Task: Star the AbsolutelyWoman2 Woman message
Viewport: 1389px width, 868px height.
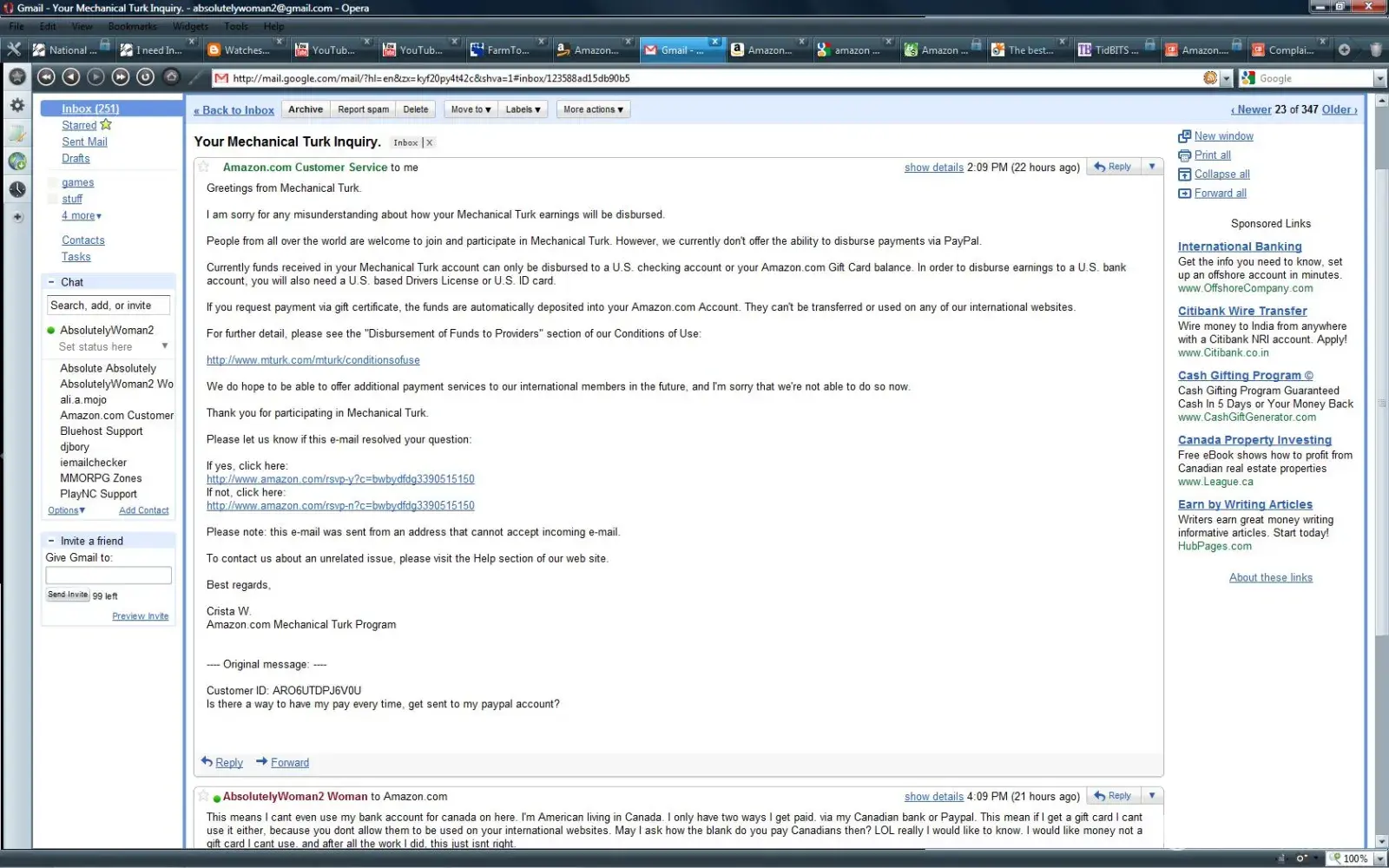Action: [203, 796]
